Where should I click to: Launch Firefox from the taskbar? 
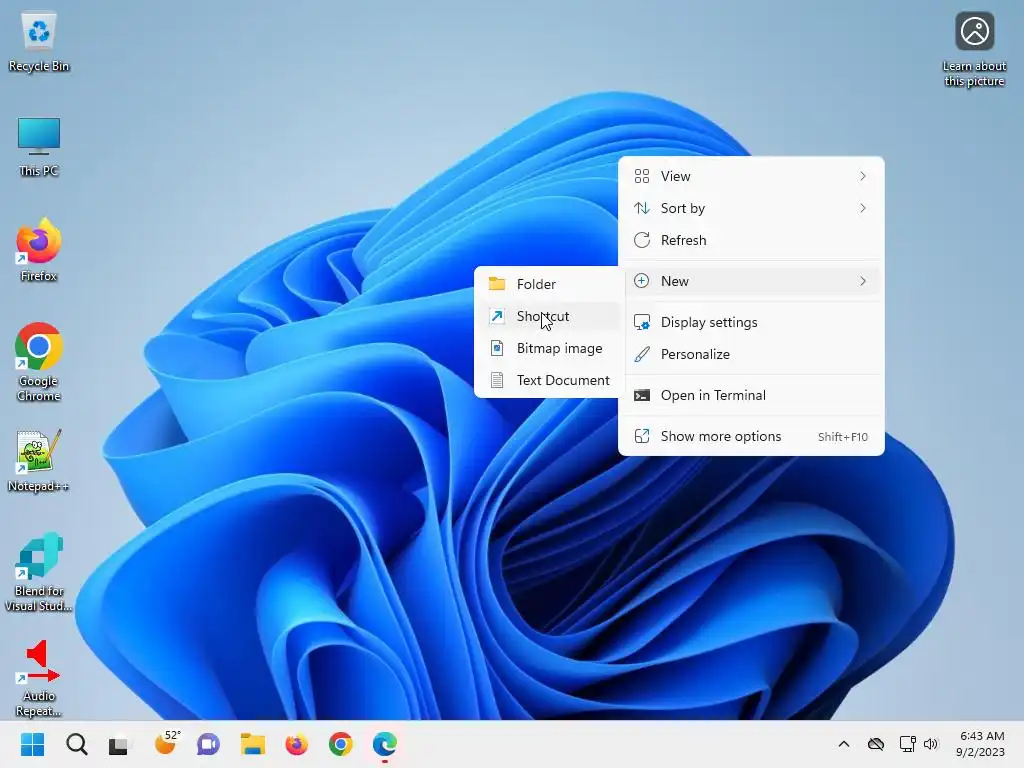tap(296, 744)
